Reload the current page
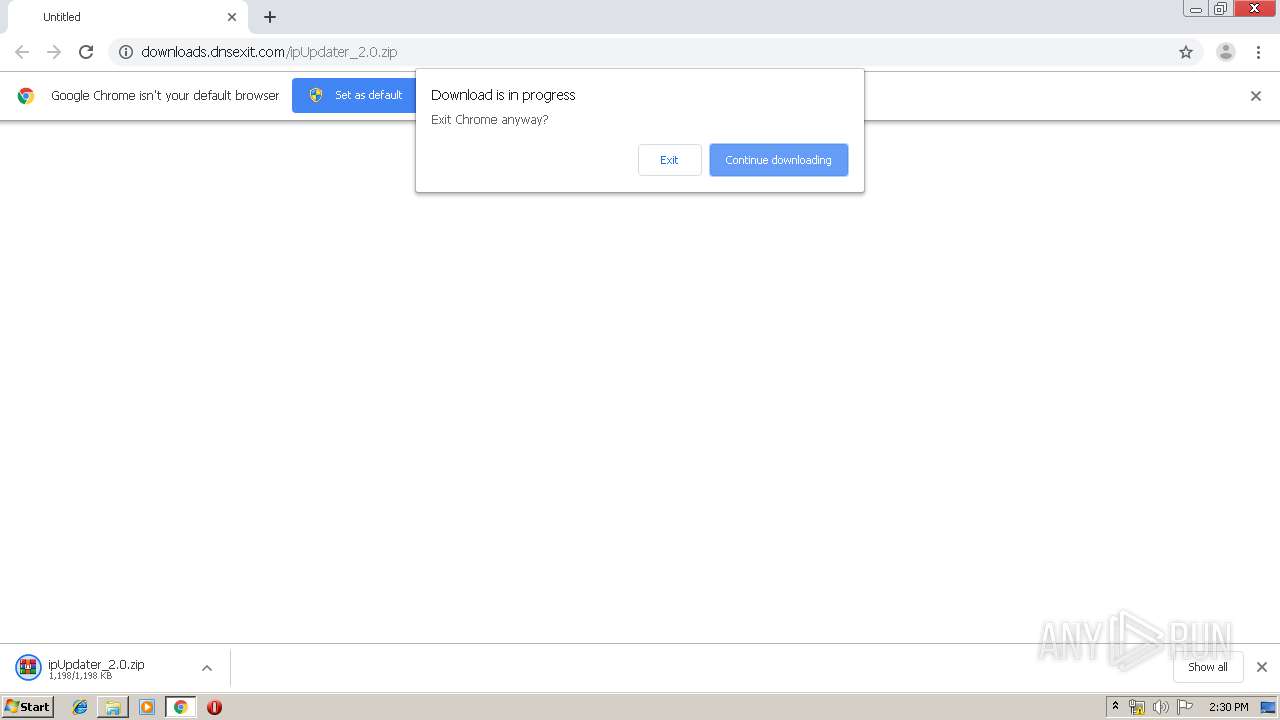 86,52
